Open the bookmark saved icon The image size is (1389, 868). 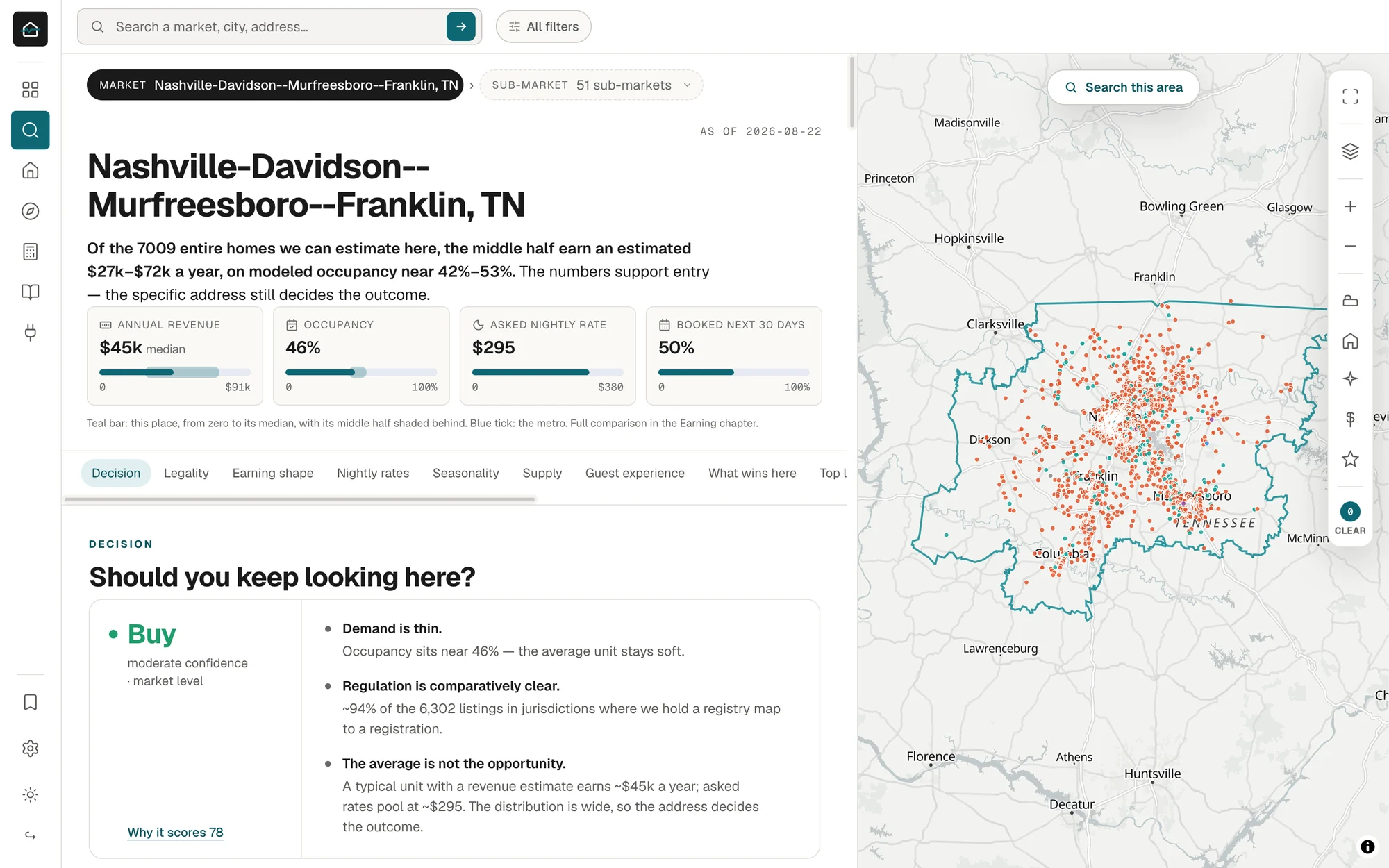click(x=31, y=702)
